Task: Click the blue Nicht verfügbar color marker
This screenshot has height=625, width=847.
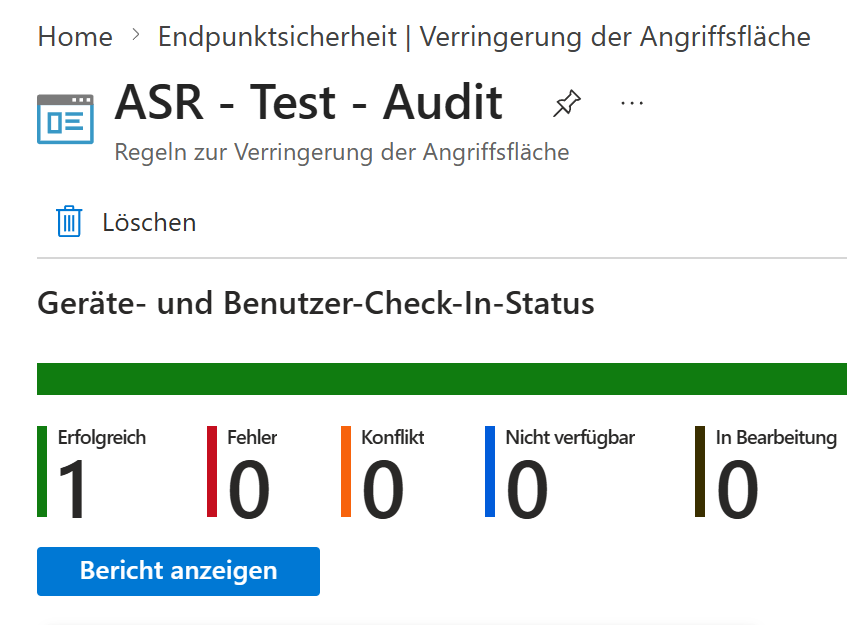Action: pos(490,471)
